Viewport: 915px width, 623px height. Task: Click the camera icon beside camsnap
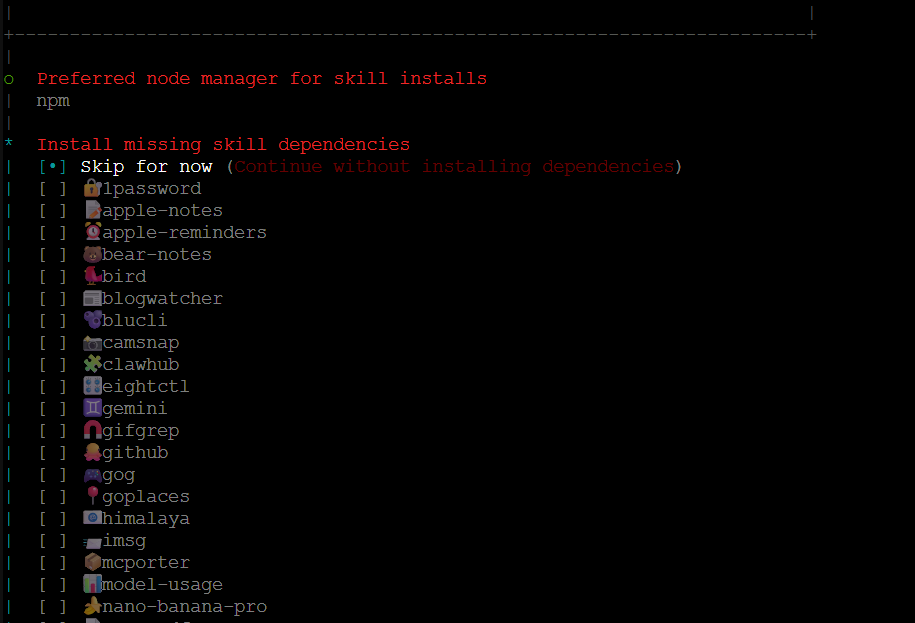pos(92,342)
